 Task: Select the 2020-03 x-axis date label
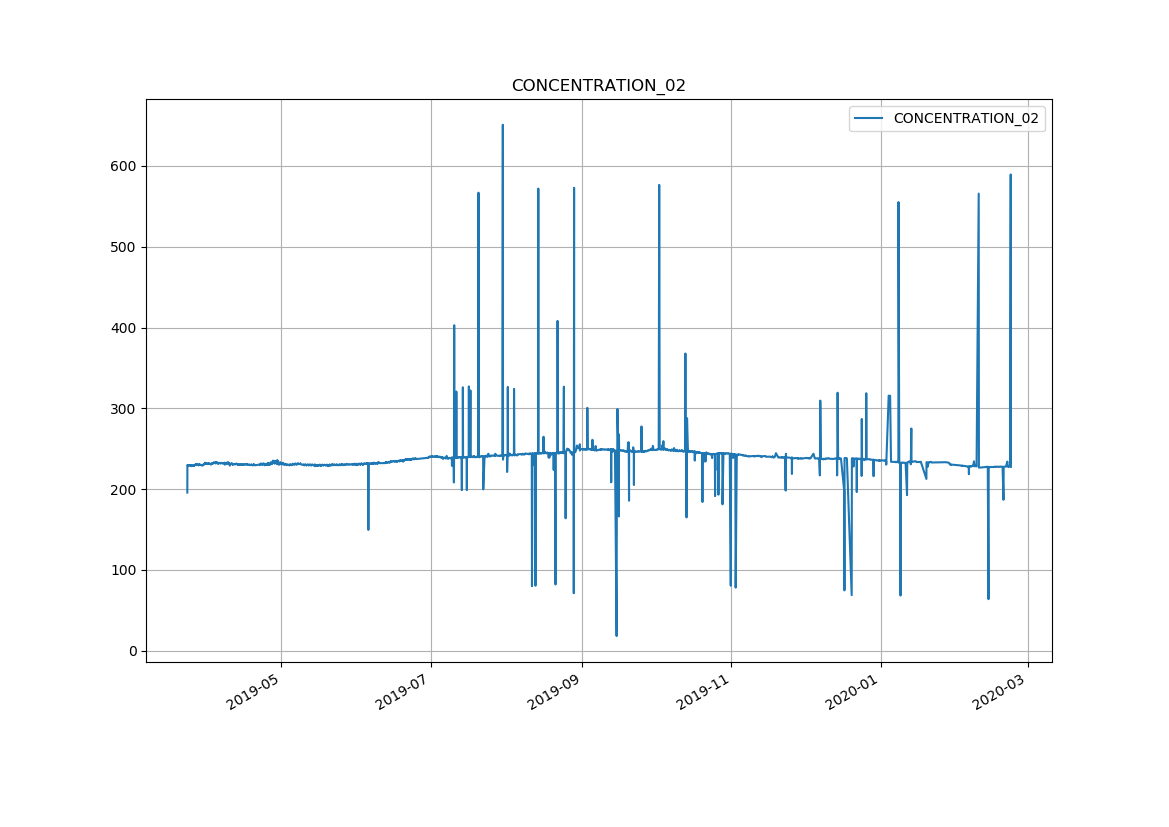pos(1001,691)
